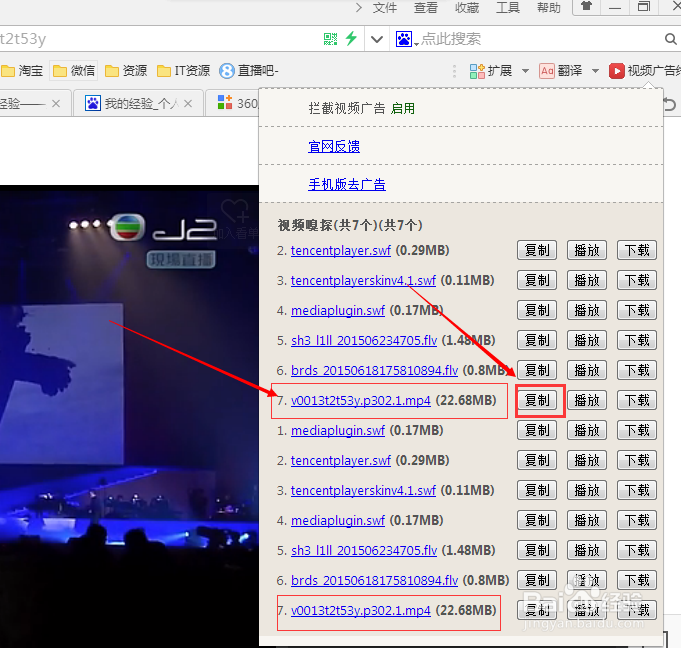Open the 帮助 menu
Screen dimensions: 681x648
tap(549, 7)
